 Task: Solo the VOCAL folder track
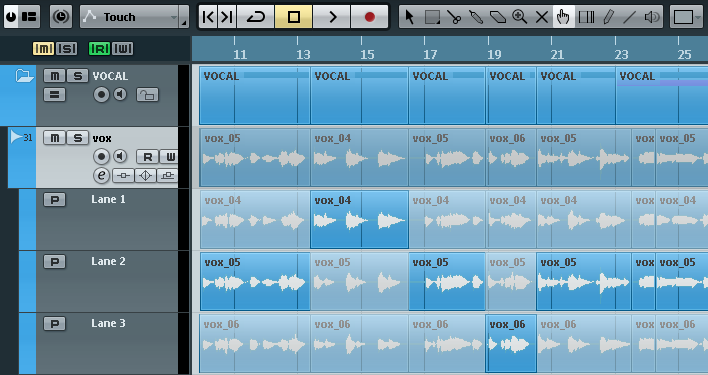(77, 76)
